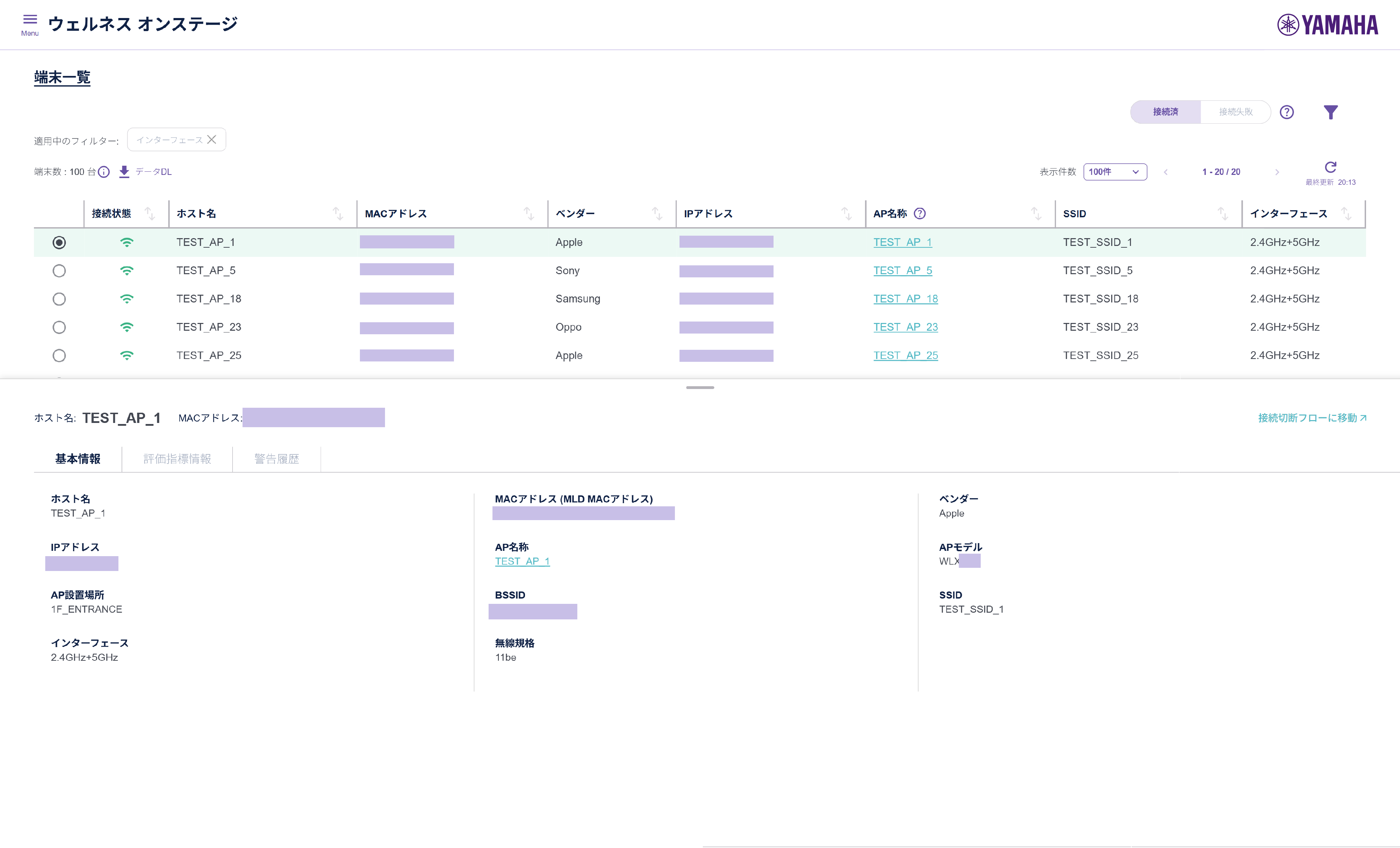1400x848 pixels.
Task: Sort by 接続状態 column arrows
Action: point(150,213)
